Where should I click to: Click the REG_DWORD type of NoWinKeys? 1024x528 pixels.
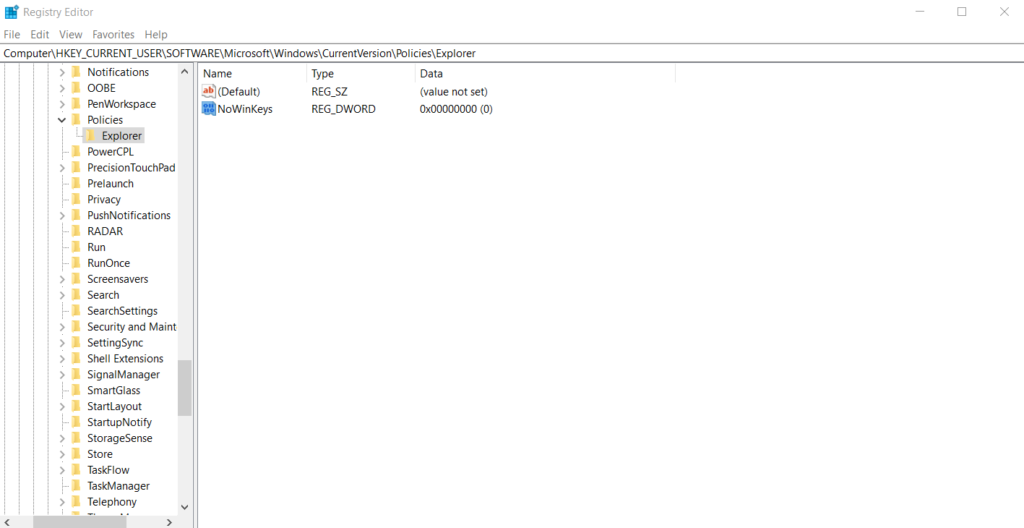tap(344, 109)
